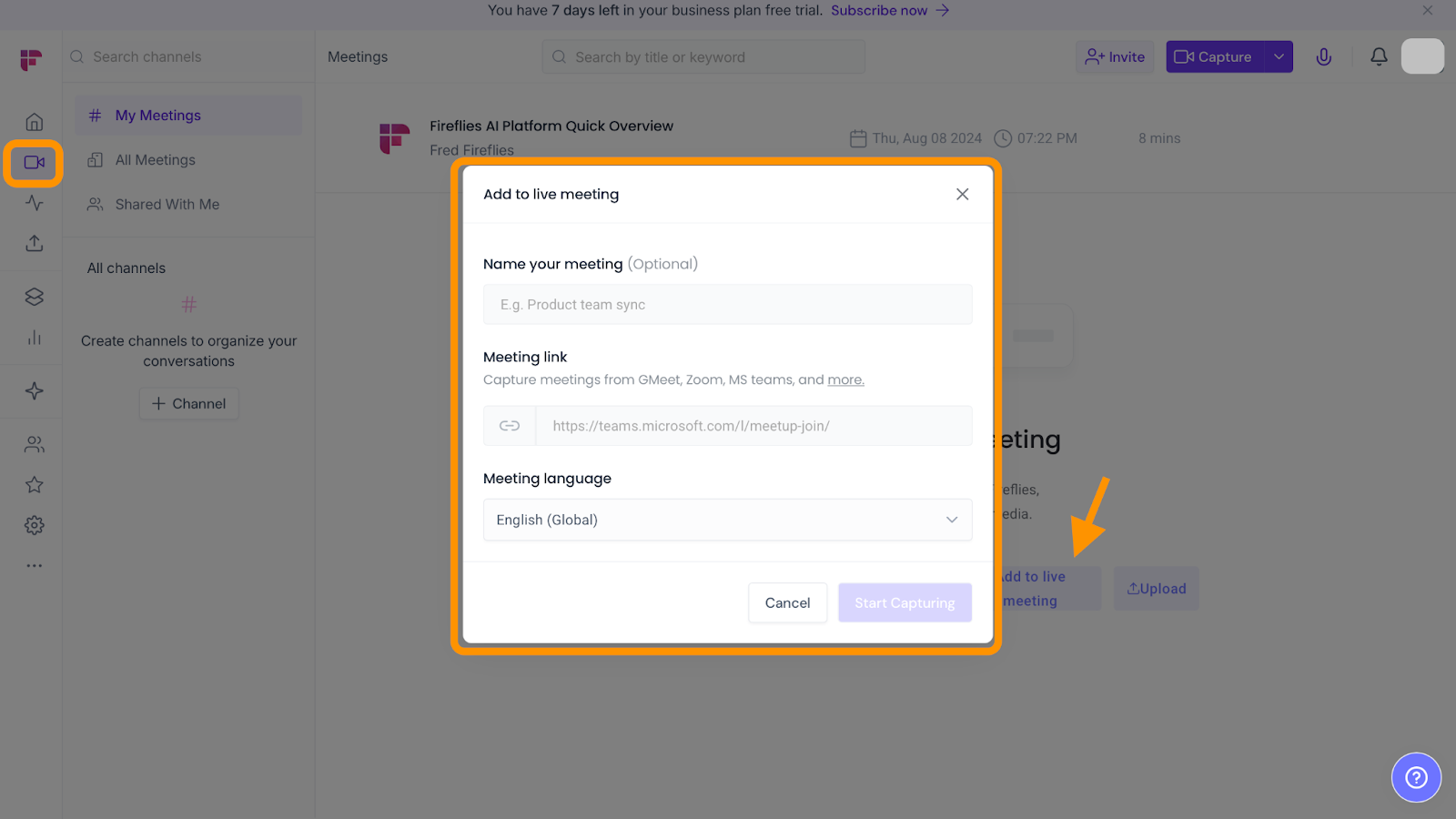The image size is (1456, 819).
Task: Click the upload icon in left sidebar
Action: coord(35,243)
